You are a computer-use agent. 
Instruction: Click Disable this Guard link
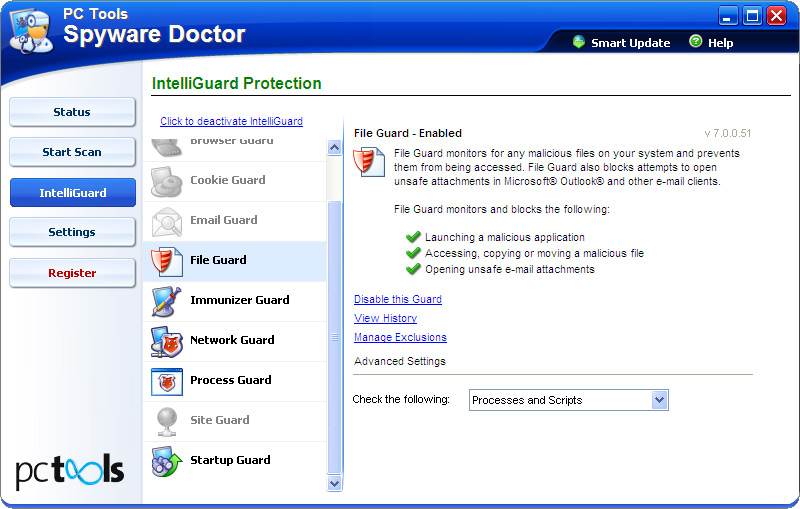398,299
